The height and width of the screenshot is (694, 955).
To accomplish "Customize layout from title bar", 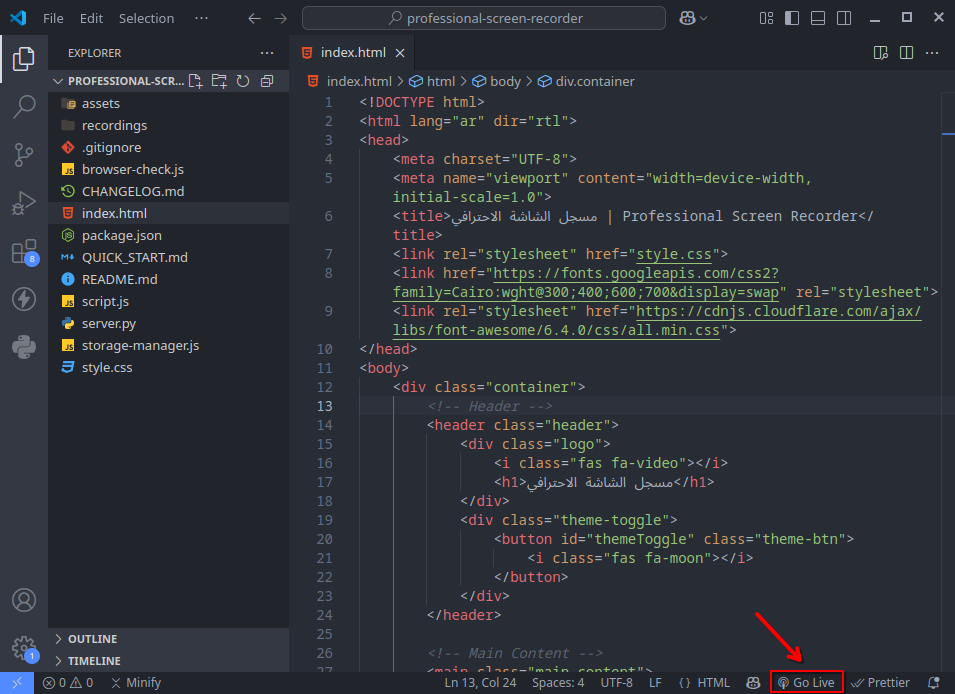I will [x=766, y=18].
